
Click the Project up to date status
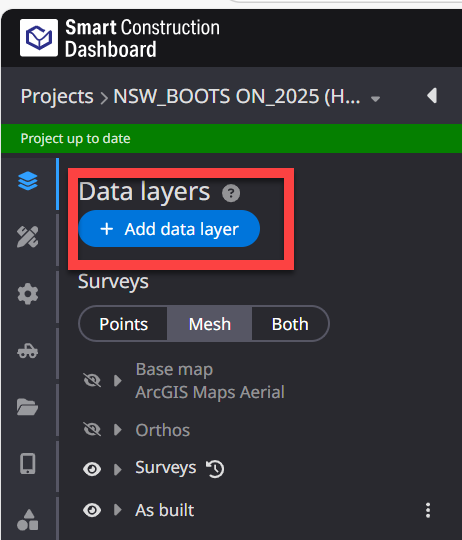(75, 138)
